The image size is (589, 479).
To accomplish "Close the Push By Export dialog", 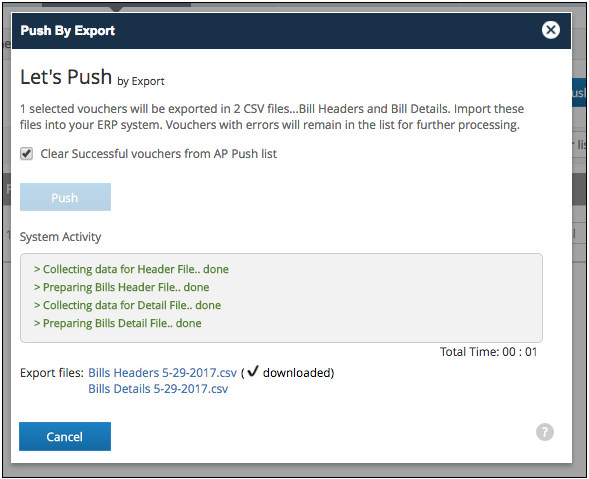I will (x=551, y=30).
